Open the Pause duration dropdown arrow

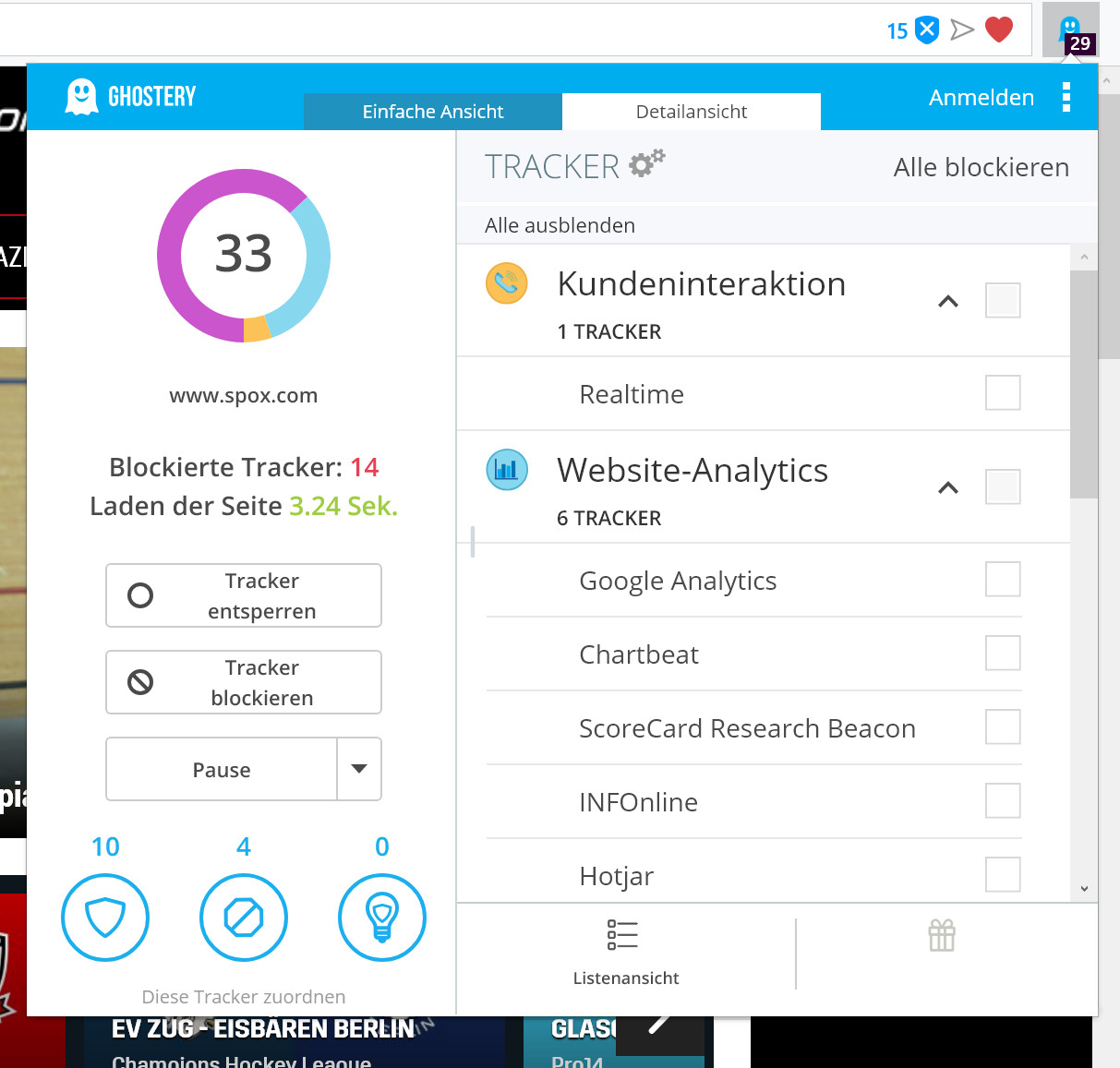click(359, 769)
